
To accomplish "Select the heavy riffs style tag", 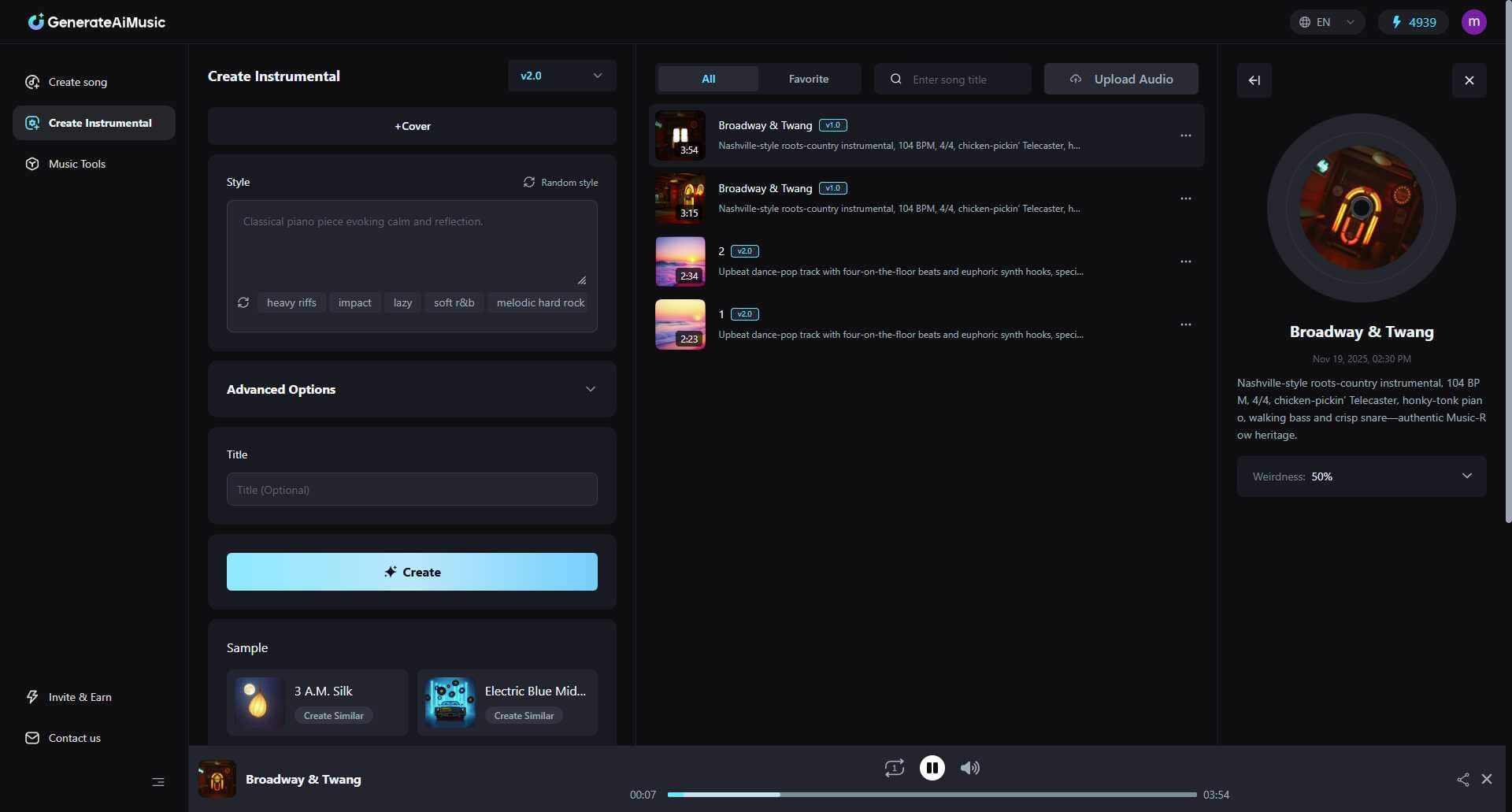I will (x=291, y=302).
